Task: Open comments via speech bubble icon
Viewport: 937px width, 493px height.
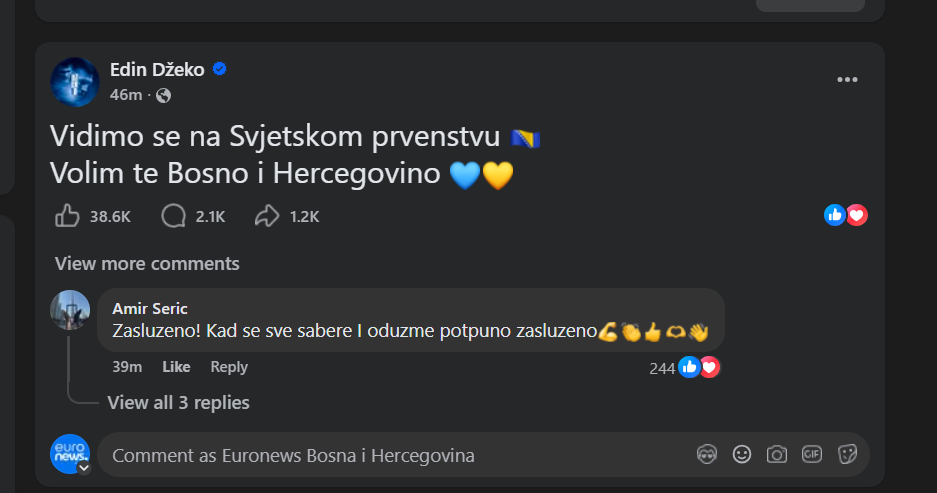Action: [x=174, y=215]
